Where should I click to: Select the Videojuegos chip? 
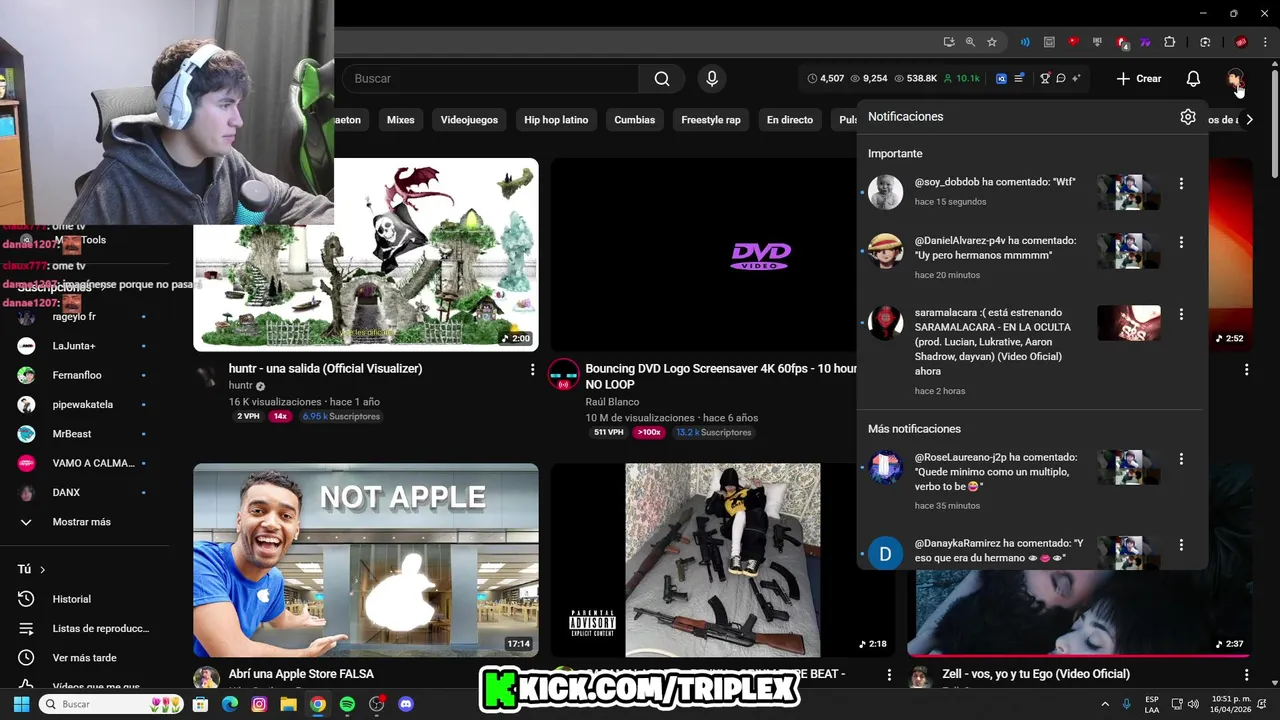click(x=469, y=120)
